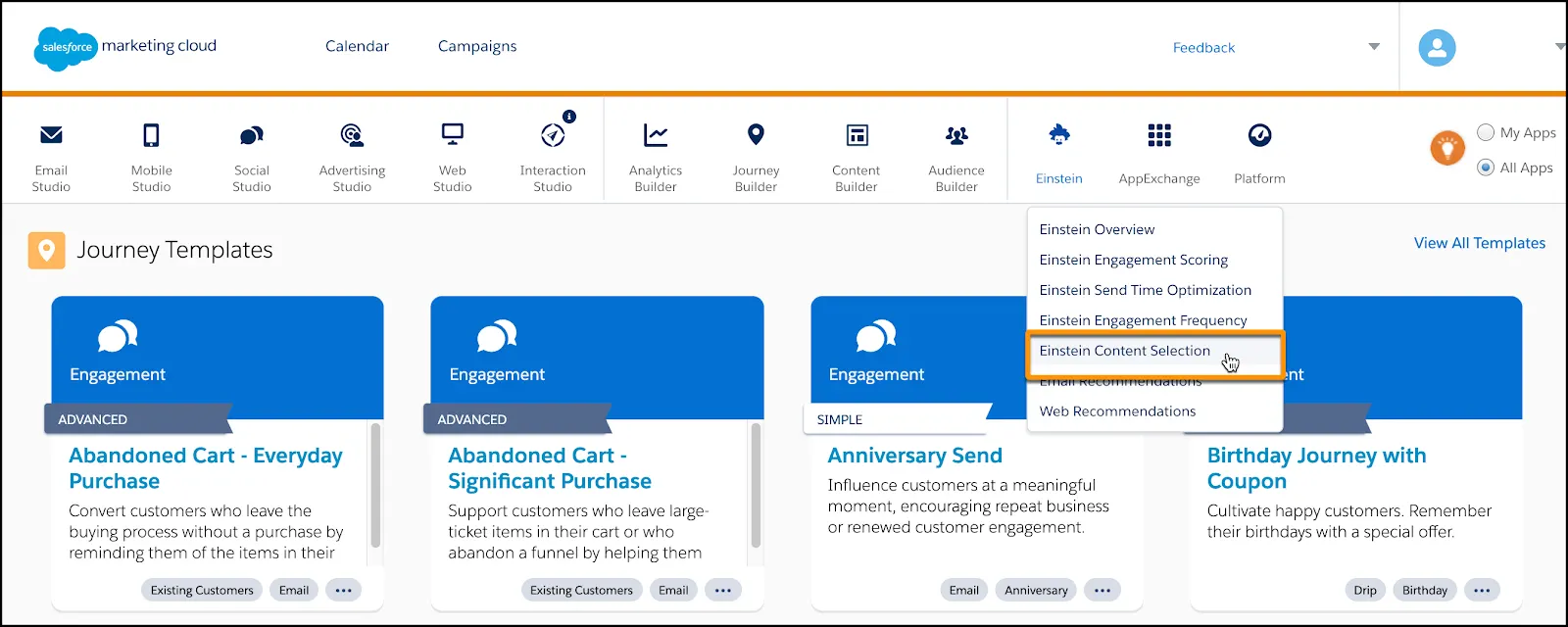Click Existing Customers tag on Significant Purchase card
The height and width of the screenshot is (627, 1568).
(x=581, y=590)
